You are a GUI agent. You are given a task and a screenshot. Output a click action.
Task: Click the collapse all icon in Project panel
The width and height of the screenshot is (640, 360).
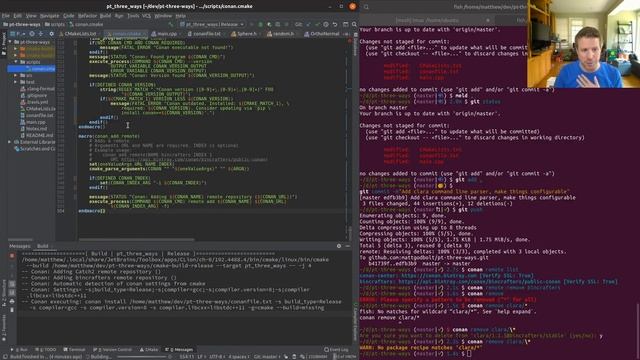(41, 34)
